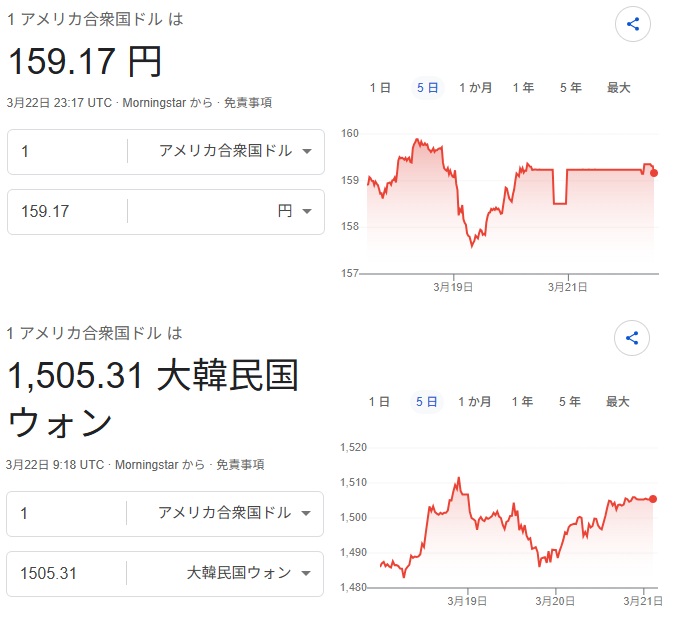Select 1か月 tab on yen chart
The width and height of the screenshot is (673, 626).
click(475, 88)
